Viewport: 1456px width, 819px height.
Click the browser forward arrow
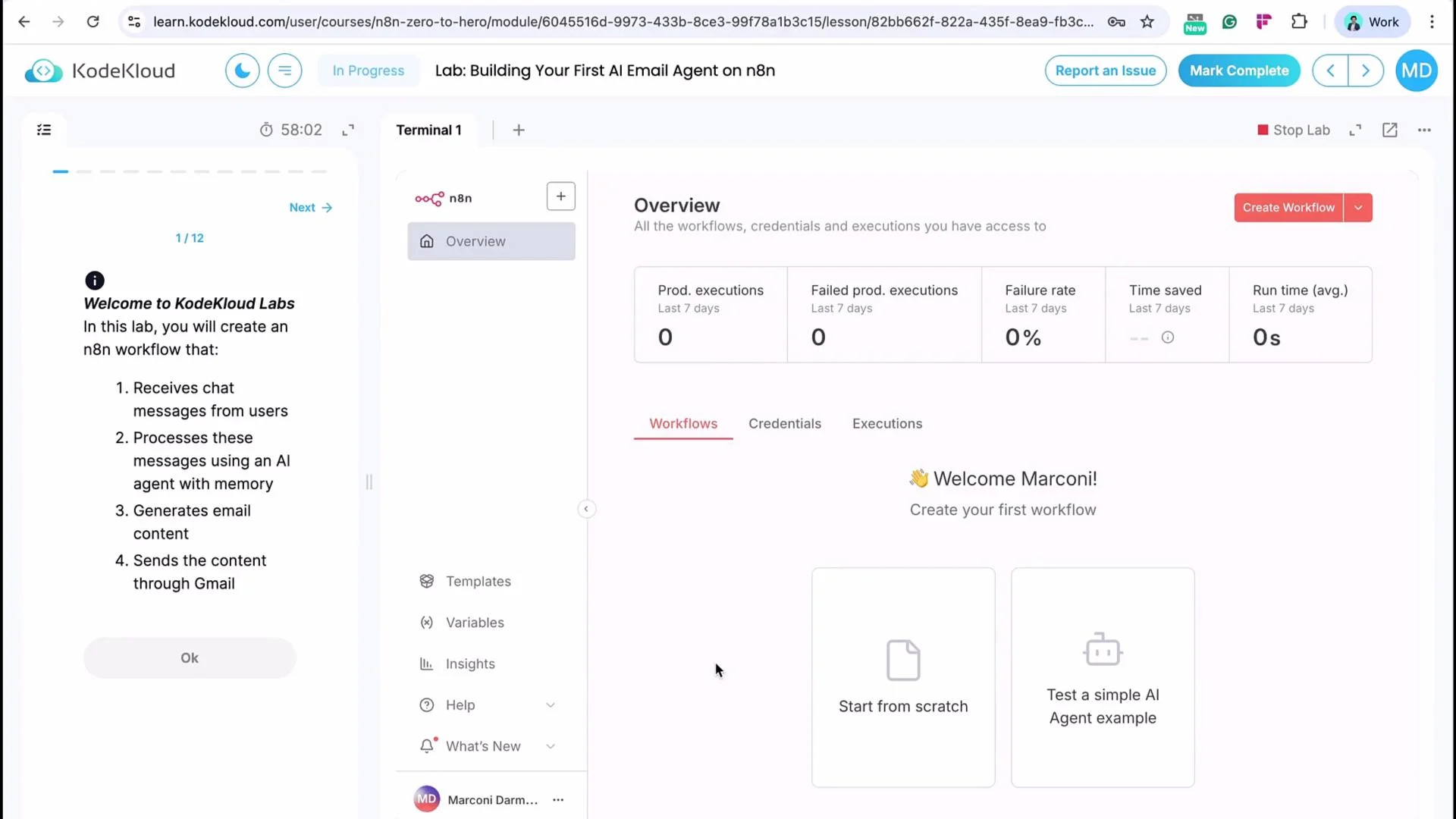pos(58,22)
